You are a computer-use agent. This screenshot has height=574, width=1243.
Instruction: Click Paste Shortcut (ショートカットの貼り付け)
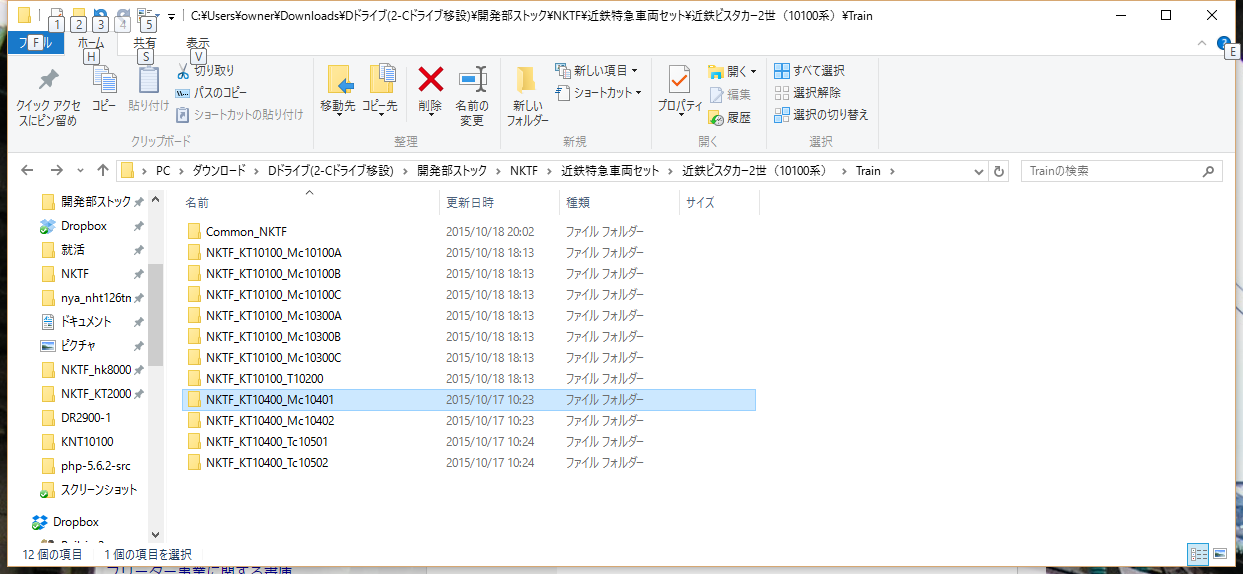tap(239, 114)
